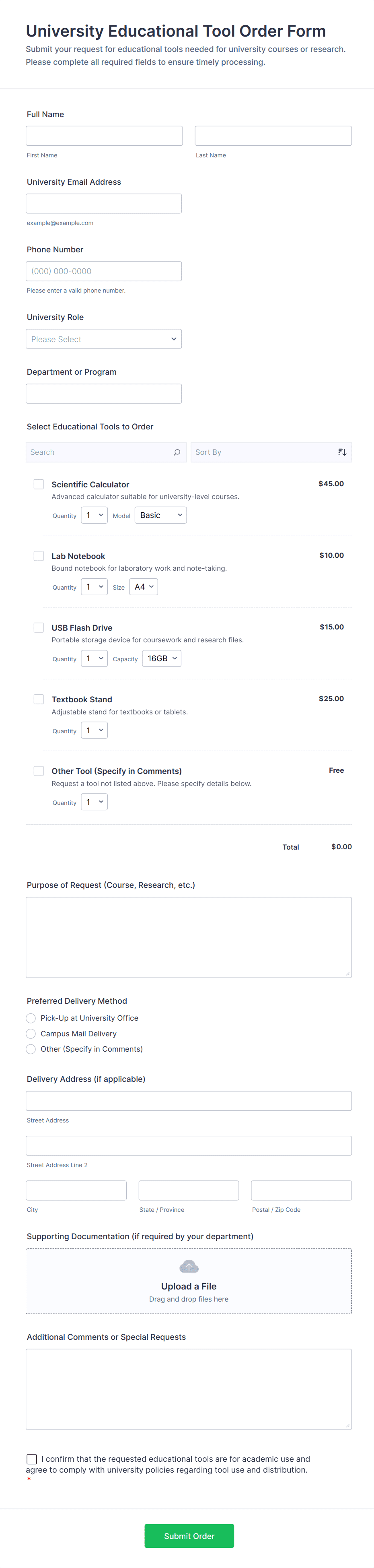
Task: Click the University Email Address field
Action: click(x=104, y=203)
